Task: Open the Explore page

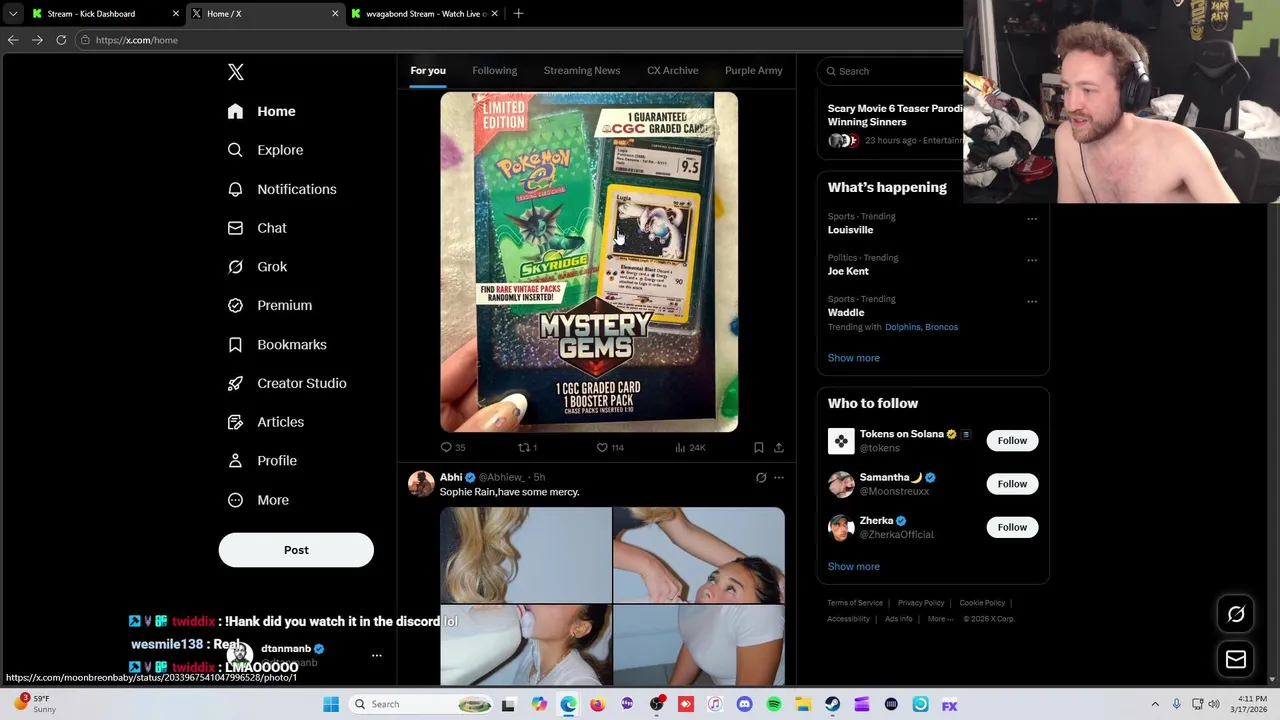Action: [x=266, y=150]
